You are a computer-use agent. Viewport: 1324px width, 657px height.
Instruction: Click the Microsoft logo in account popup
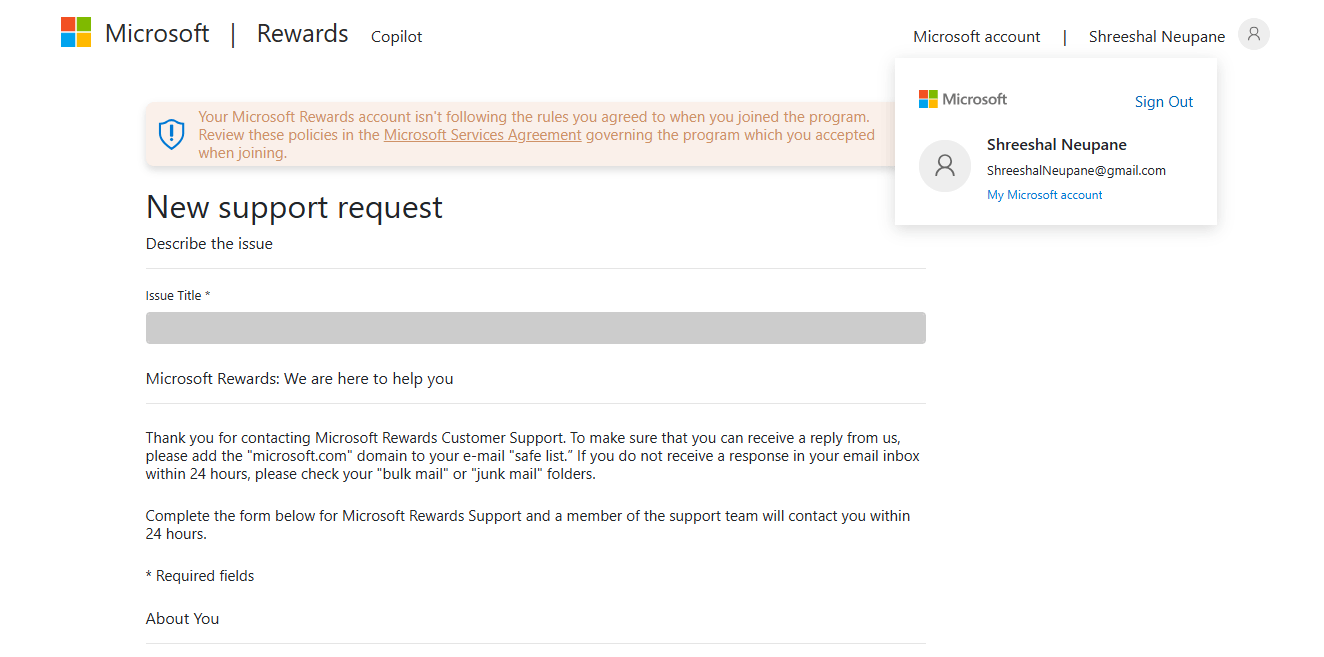click(963, 99)
